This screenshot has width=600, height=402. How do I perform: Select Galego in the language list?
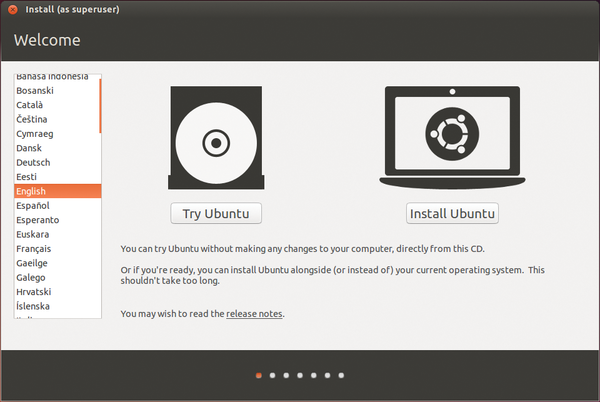pos(57,277)
